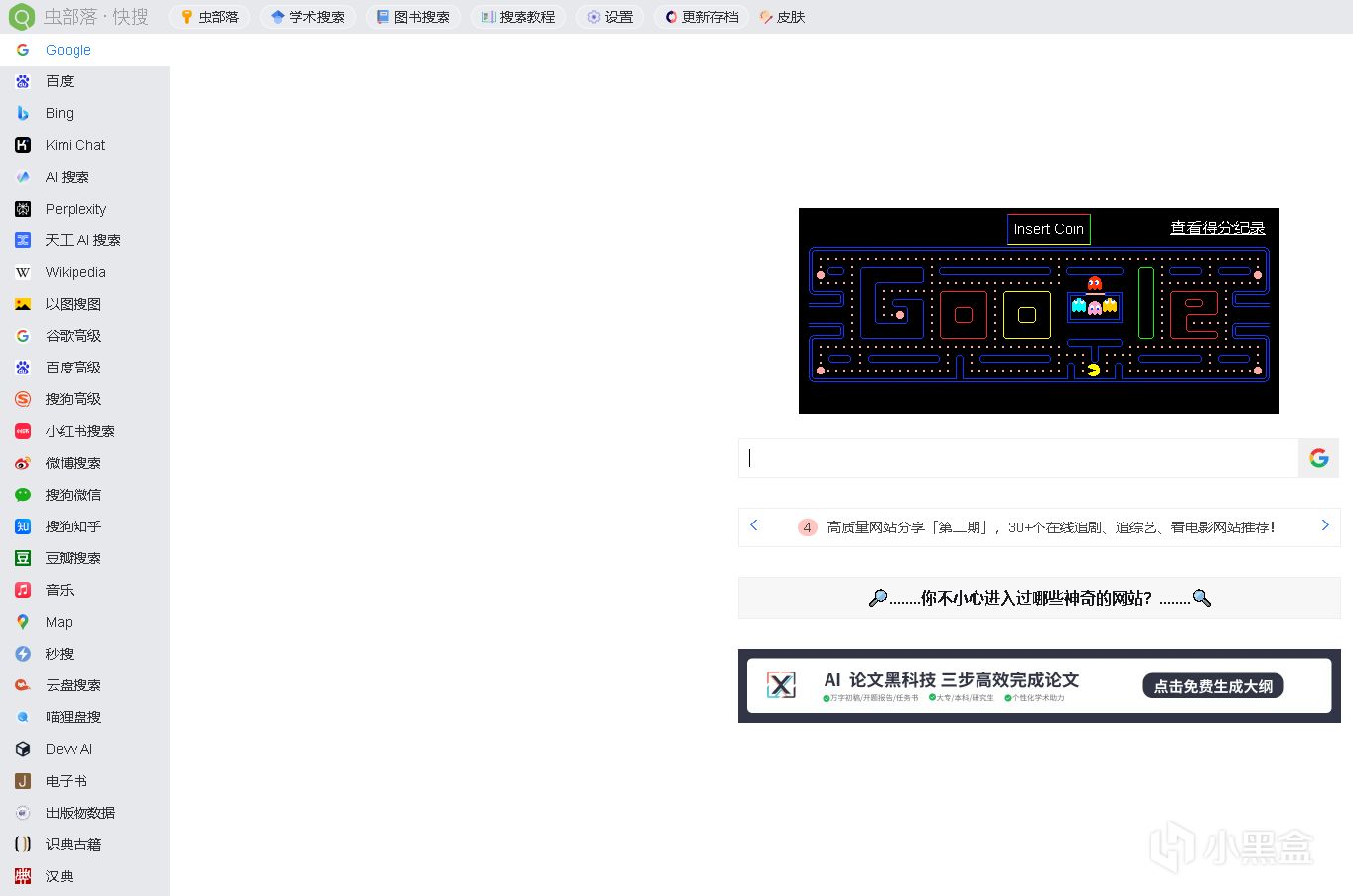This screenshot has height=896, width=1353.
Task: Click the Google icon beside 谷歌高级
Action: click(23, 336)
